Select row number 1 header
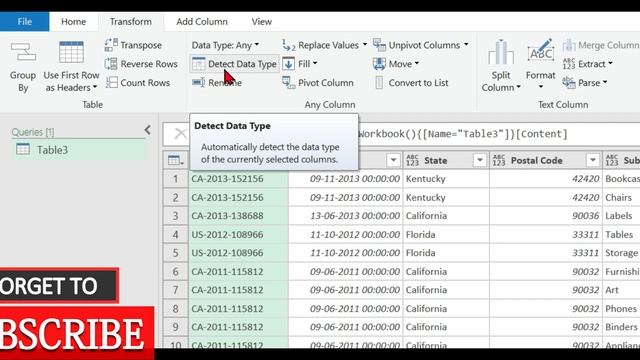The width and height of the screenshot is (640, 360). [176, 179]
